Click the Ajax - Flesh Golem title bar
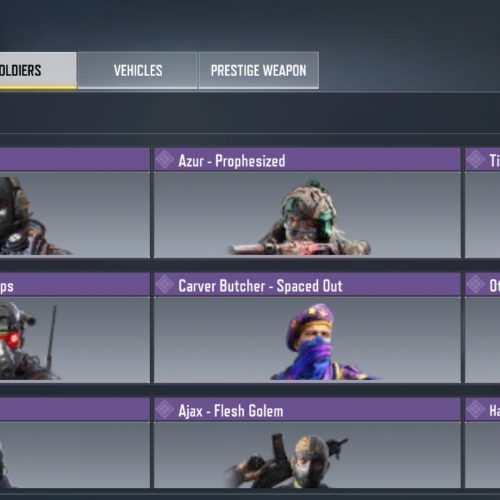The height and width of the screenshot is (500, 500). click(x=307, y=409)
